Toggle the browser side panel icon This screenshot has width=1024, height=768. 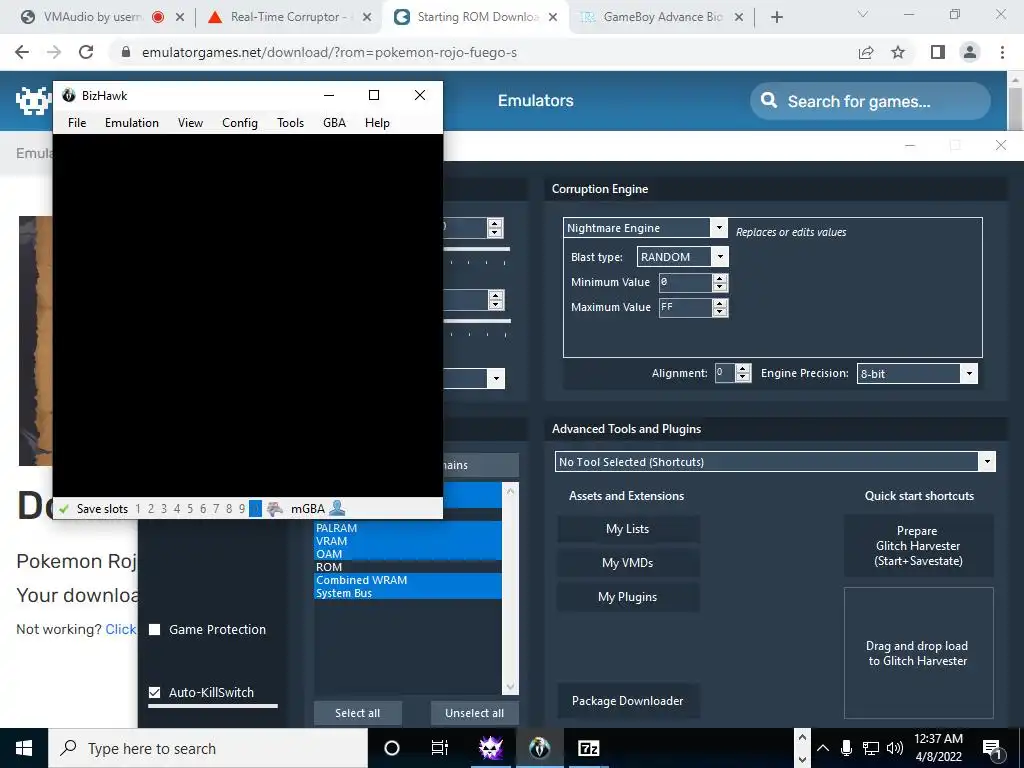coord(938,52)
